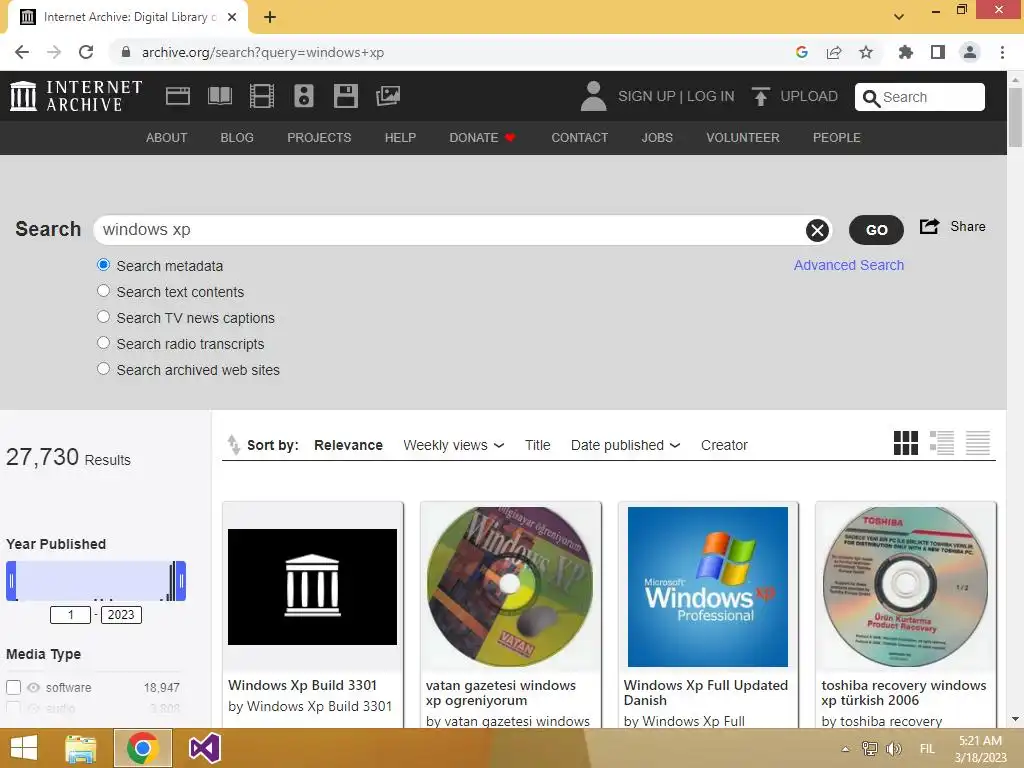The width and height of the screenshot is (1024, 768).
Task: Click the right handle of Year Published slider
Action: pyautogui.click(x=181, y=581)
